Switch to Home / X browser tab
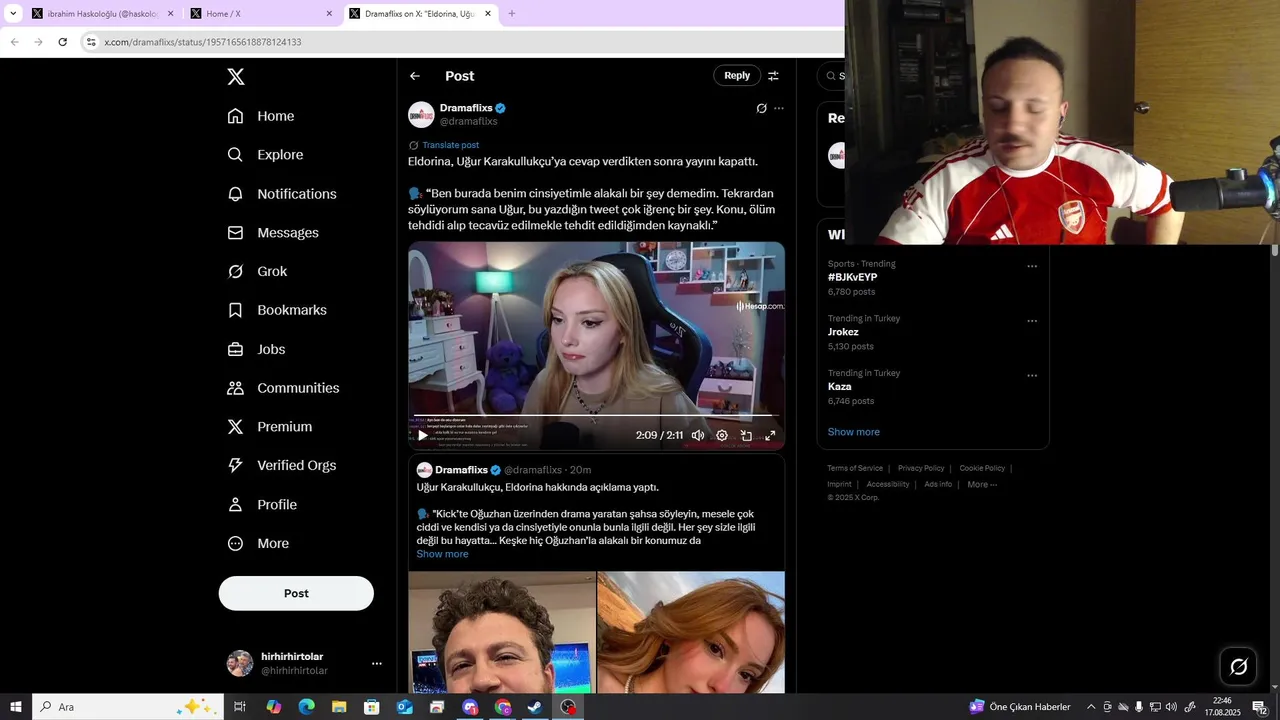The width and height of the screenshot is (1280, 720). 260,14
